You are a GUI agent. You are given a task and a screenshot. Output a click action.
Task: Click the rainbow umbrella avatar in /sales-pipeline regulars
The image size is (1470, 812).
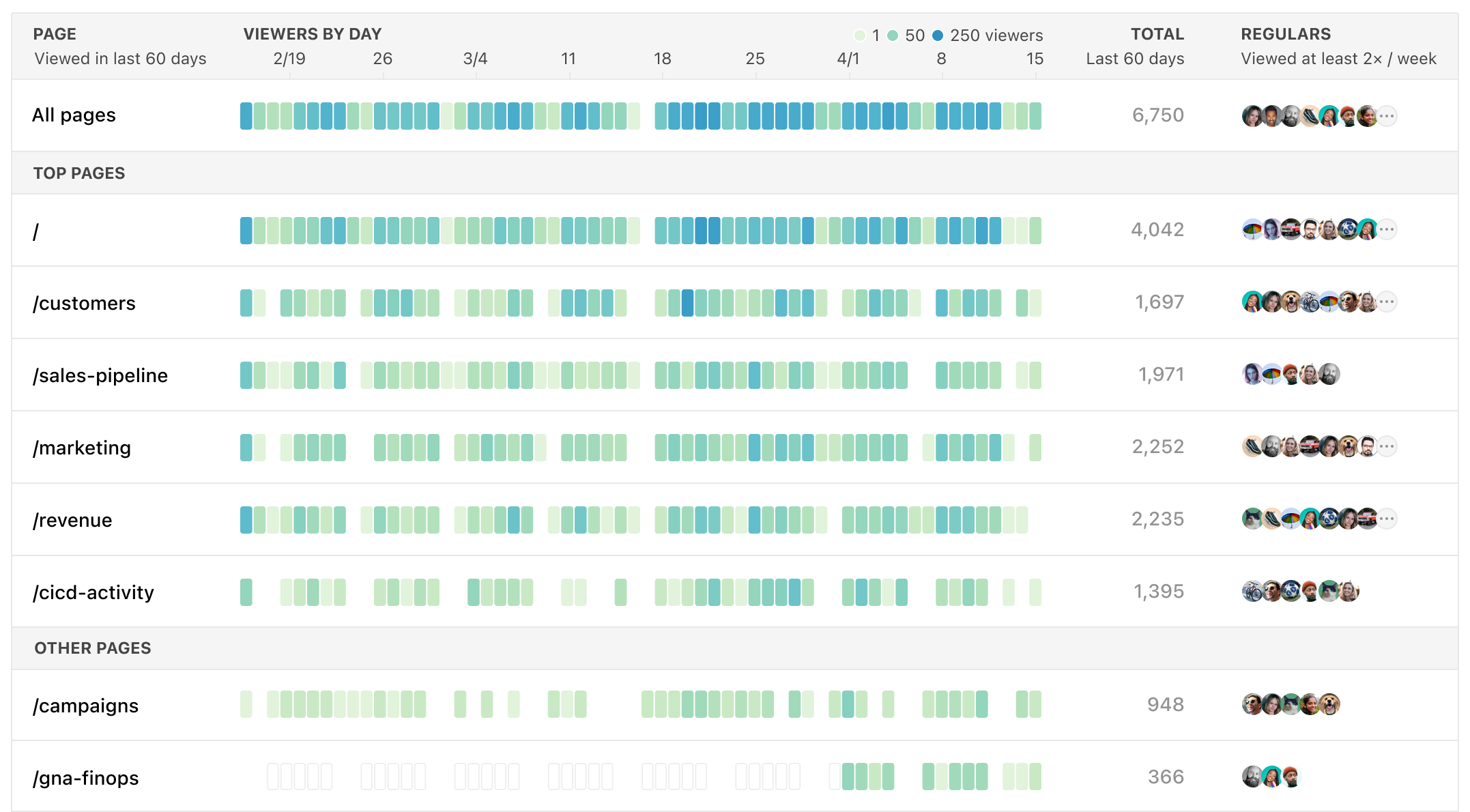point(1271,375)
